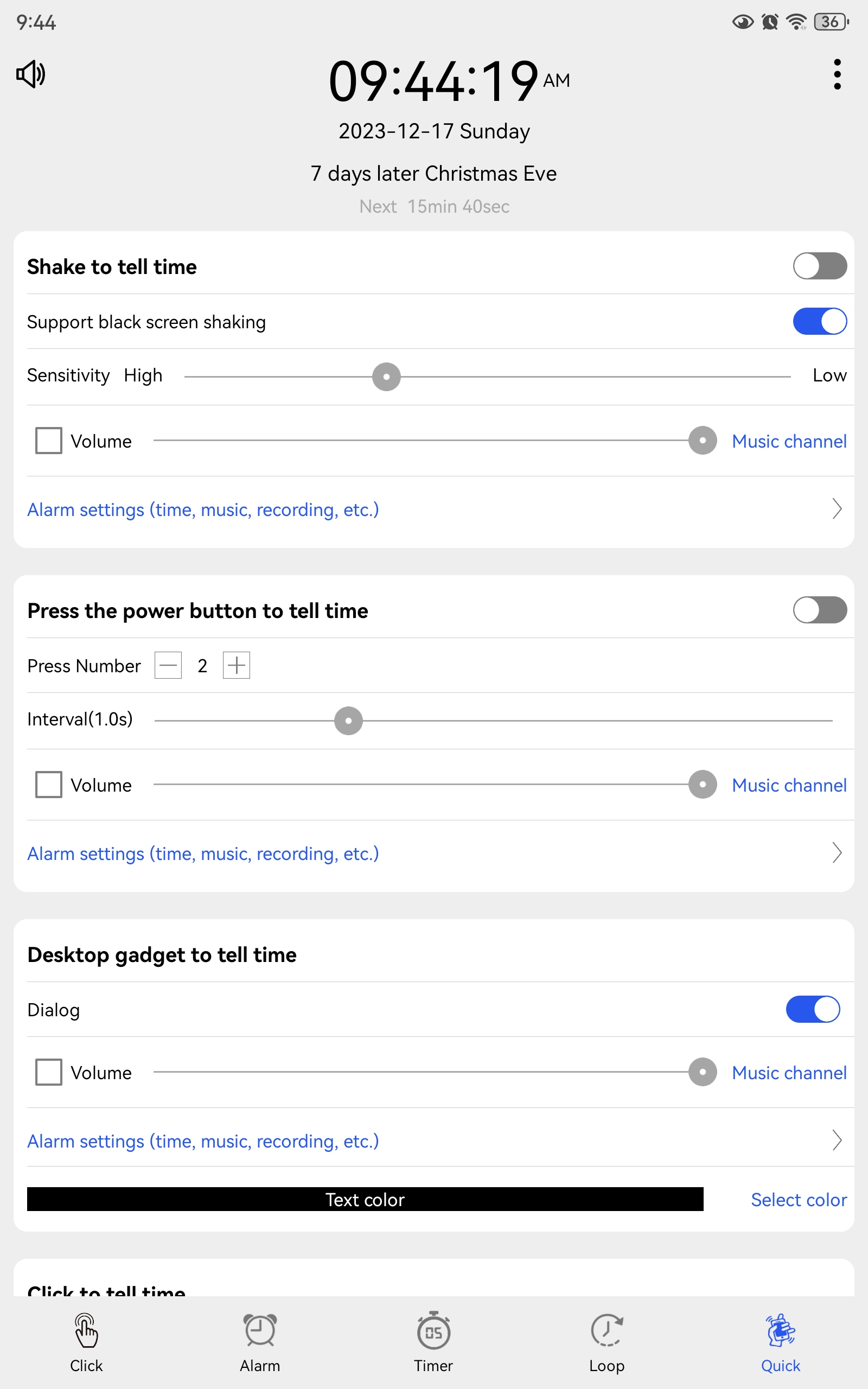Open the Timer stopwatch tab

(x=433, y=1330)
